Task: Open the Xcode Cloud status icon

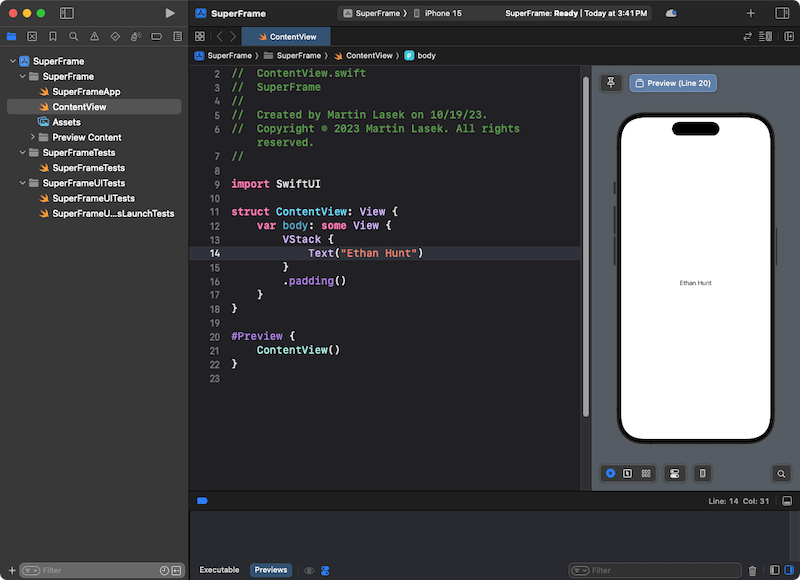Action: click(671, 13)
